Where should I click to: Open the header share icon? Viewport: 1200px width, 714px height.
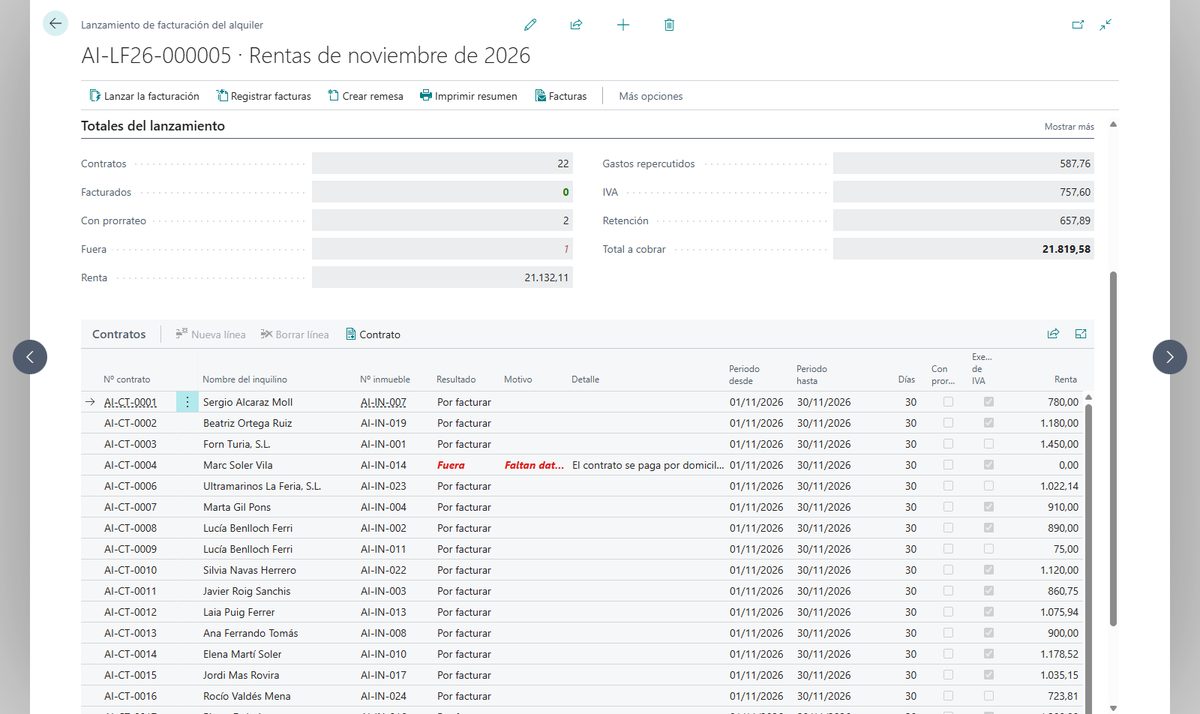(x=576, y=25)
